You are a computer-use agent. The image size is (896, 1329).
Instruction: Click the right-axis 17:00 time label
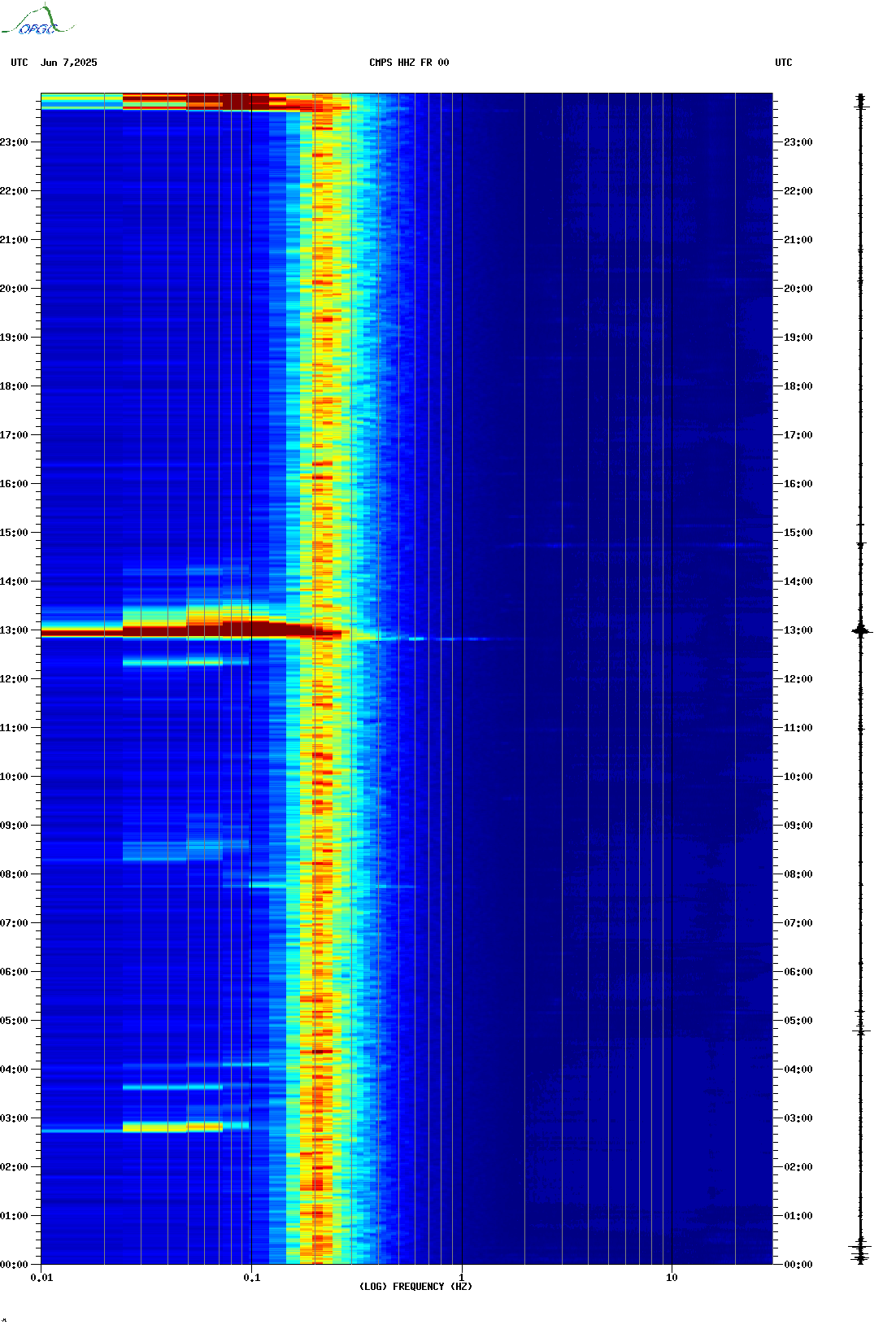(798, 435)
